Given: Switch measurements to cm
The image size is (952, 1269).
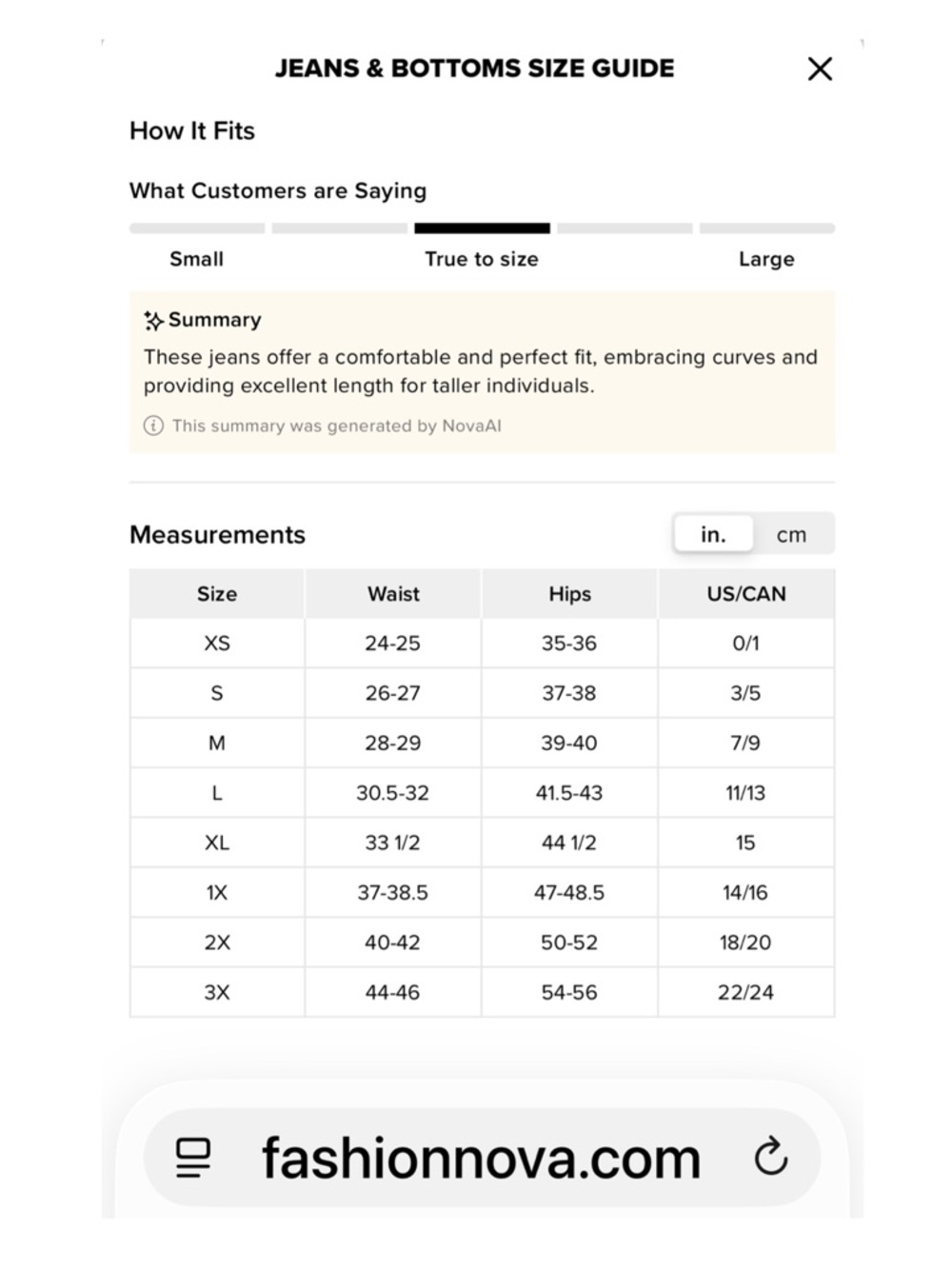Looking at the screenshot, I should 791,534.
